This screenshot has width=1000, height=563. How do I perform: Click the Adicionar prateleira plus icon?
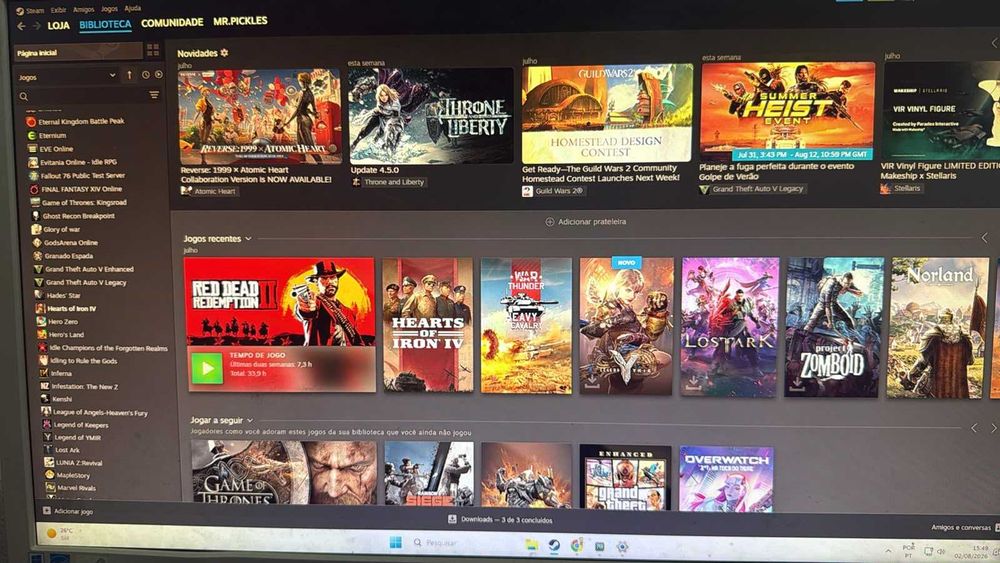(550, 222)
